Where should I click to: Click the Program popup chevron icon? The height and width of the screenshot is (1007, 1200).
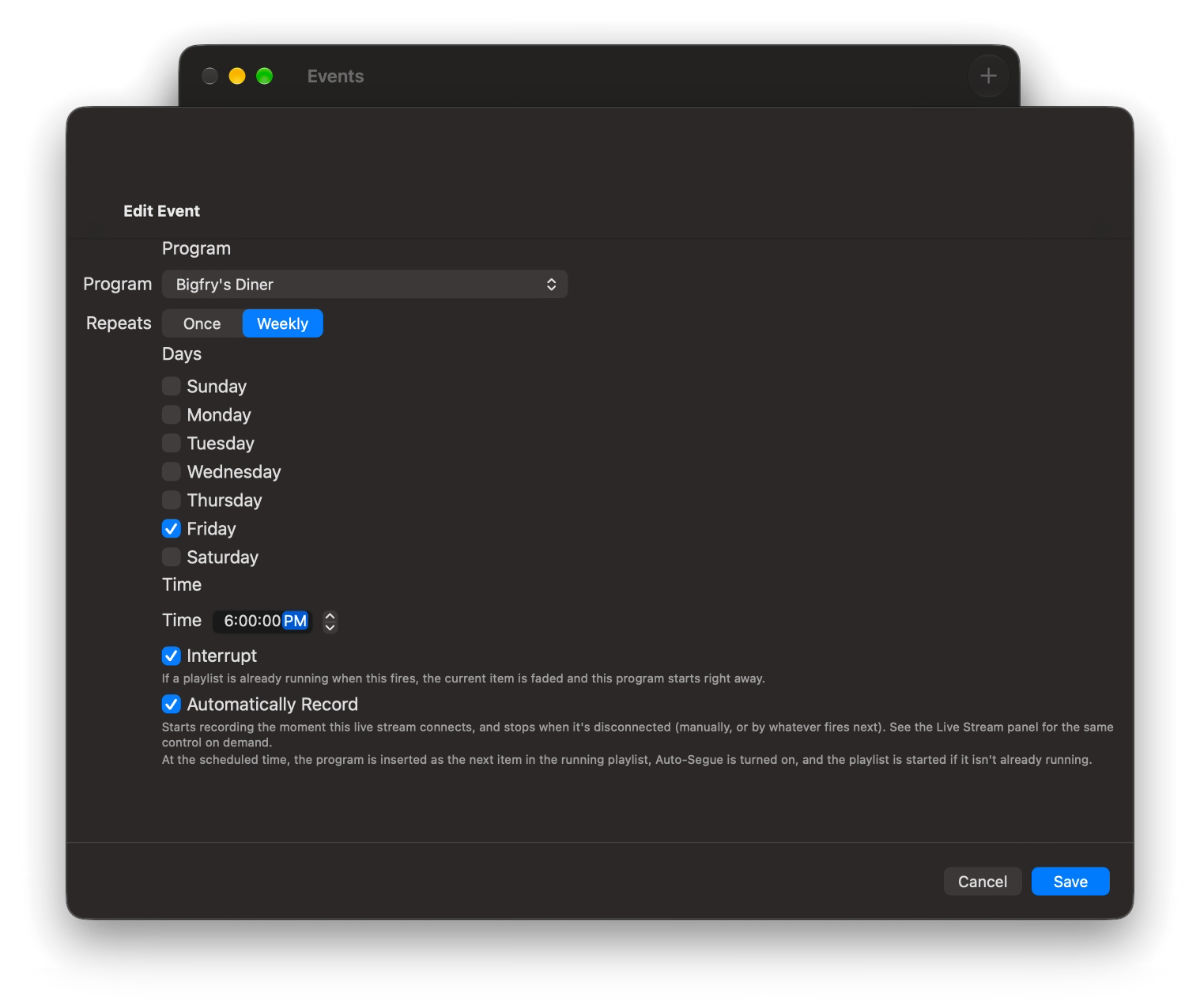click(551, 285)
